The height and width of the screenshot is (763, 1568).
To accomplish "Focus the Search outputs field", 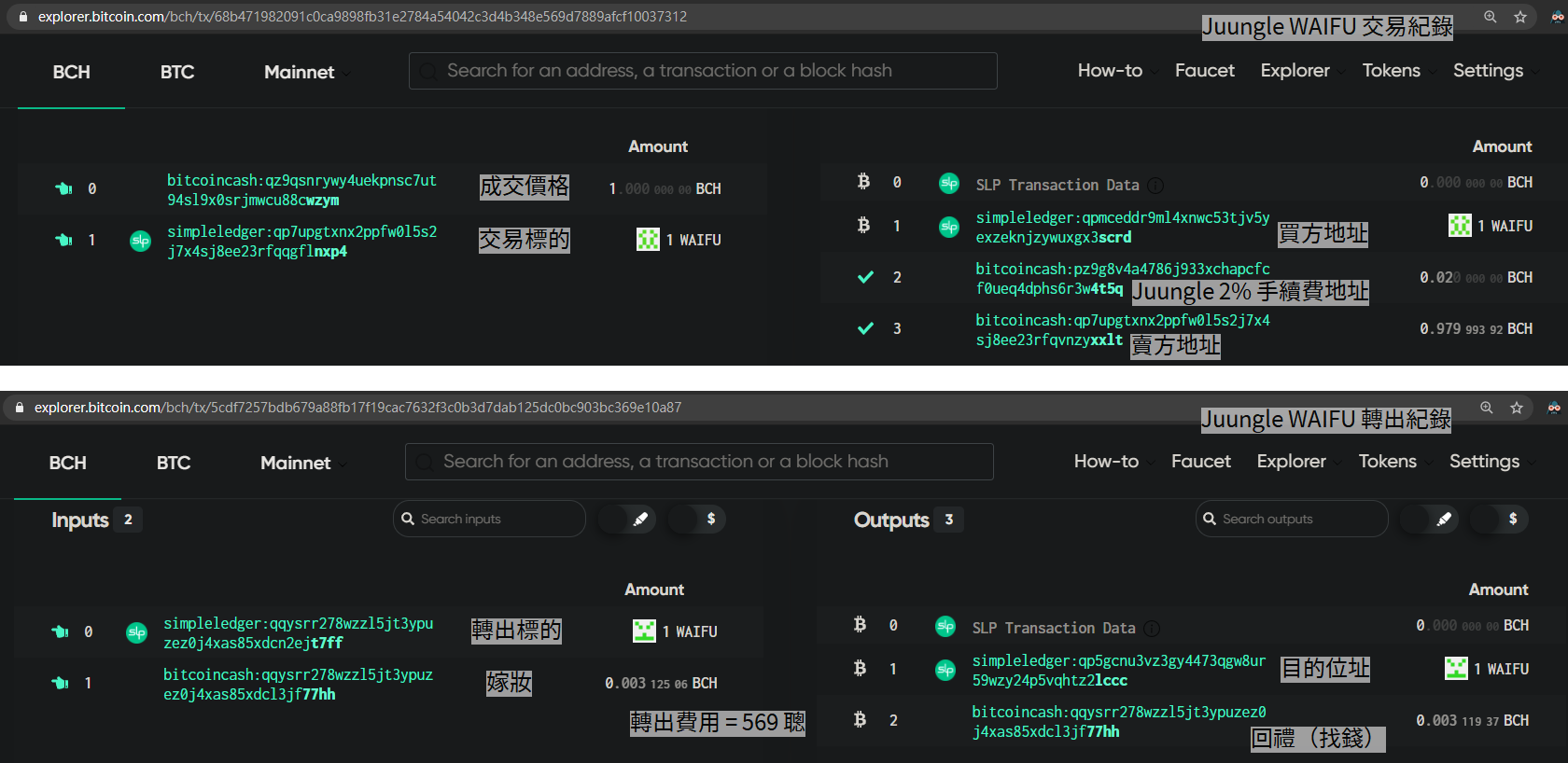I will (1292, 519).
